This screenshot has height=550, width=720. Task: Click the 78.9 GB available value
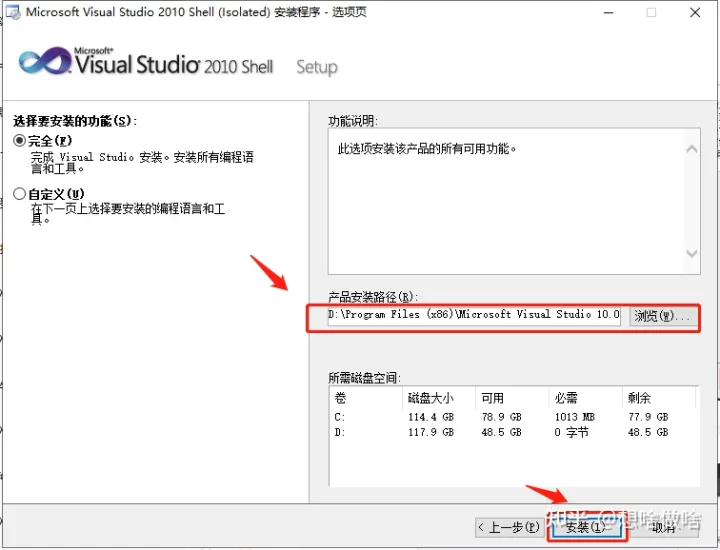[x=501, y=417]
